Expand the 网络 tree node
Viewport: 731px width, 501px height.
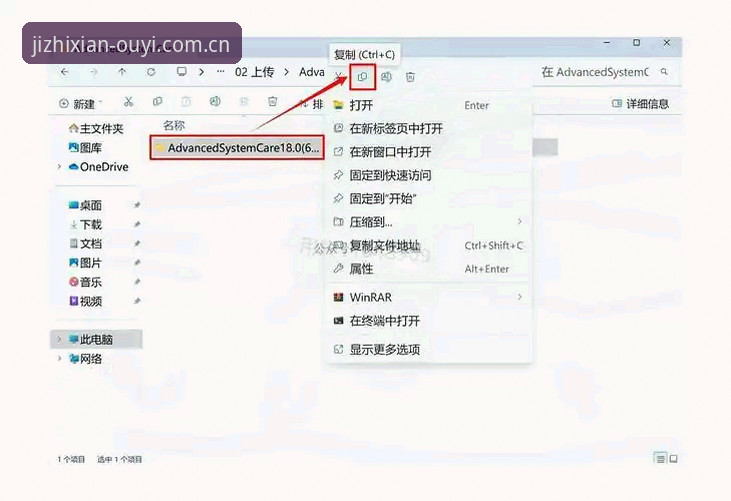[59, 358]
